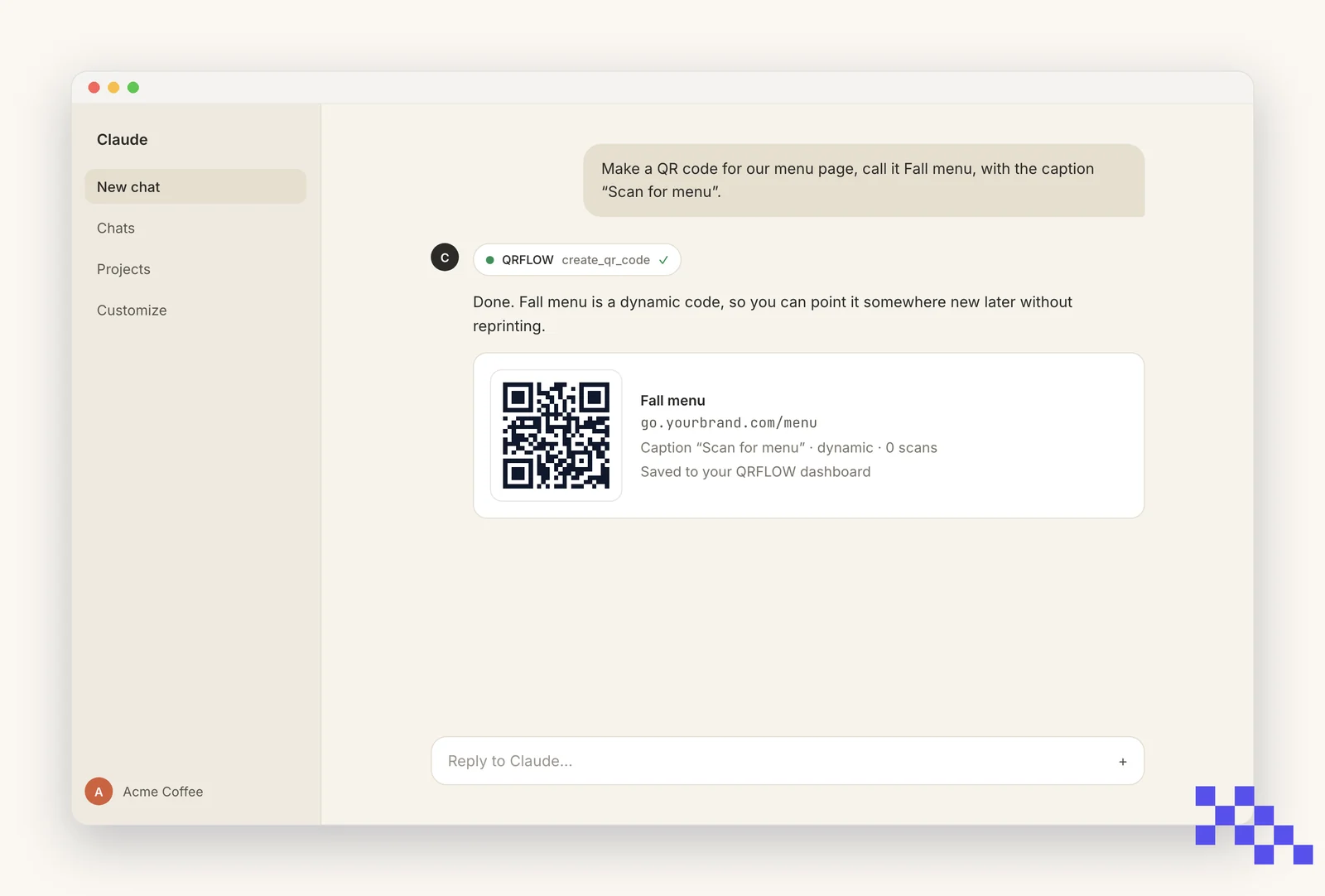
Task: Click the Claude assistant avatar icon
Action: point(445,258)
